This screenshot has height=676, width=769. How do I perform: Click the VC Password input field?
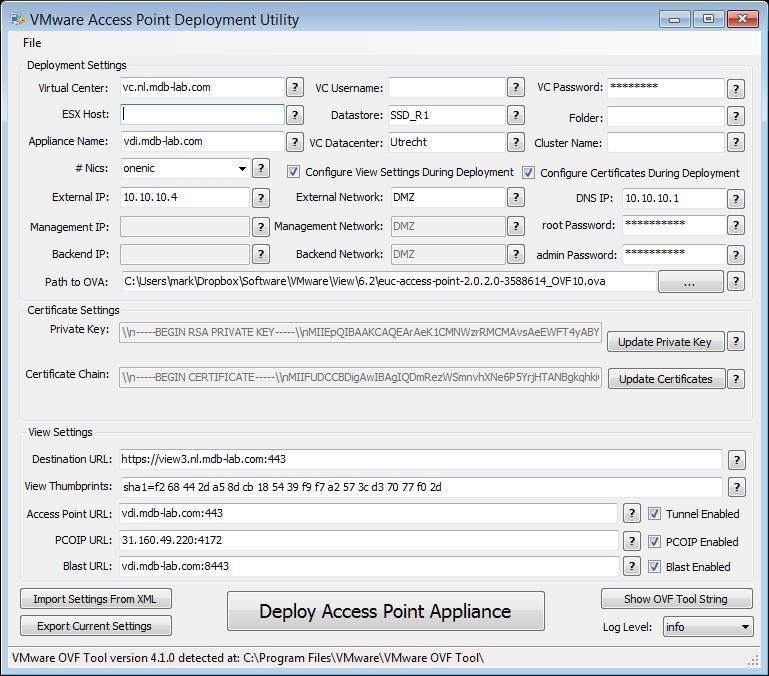click(x=666, y=88)
